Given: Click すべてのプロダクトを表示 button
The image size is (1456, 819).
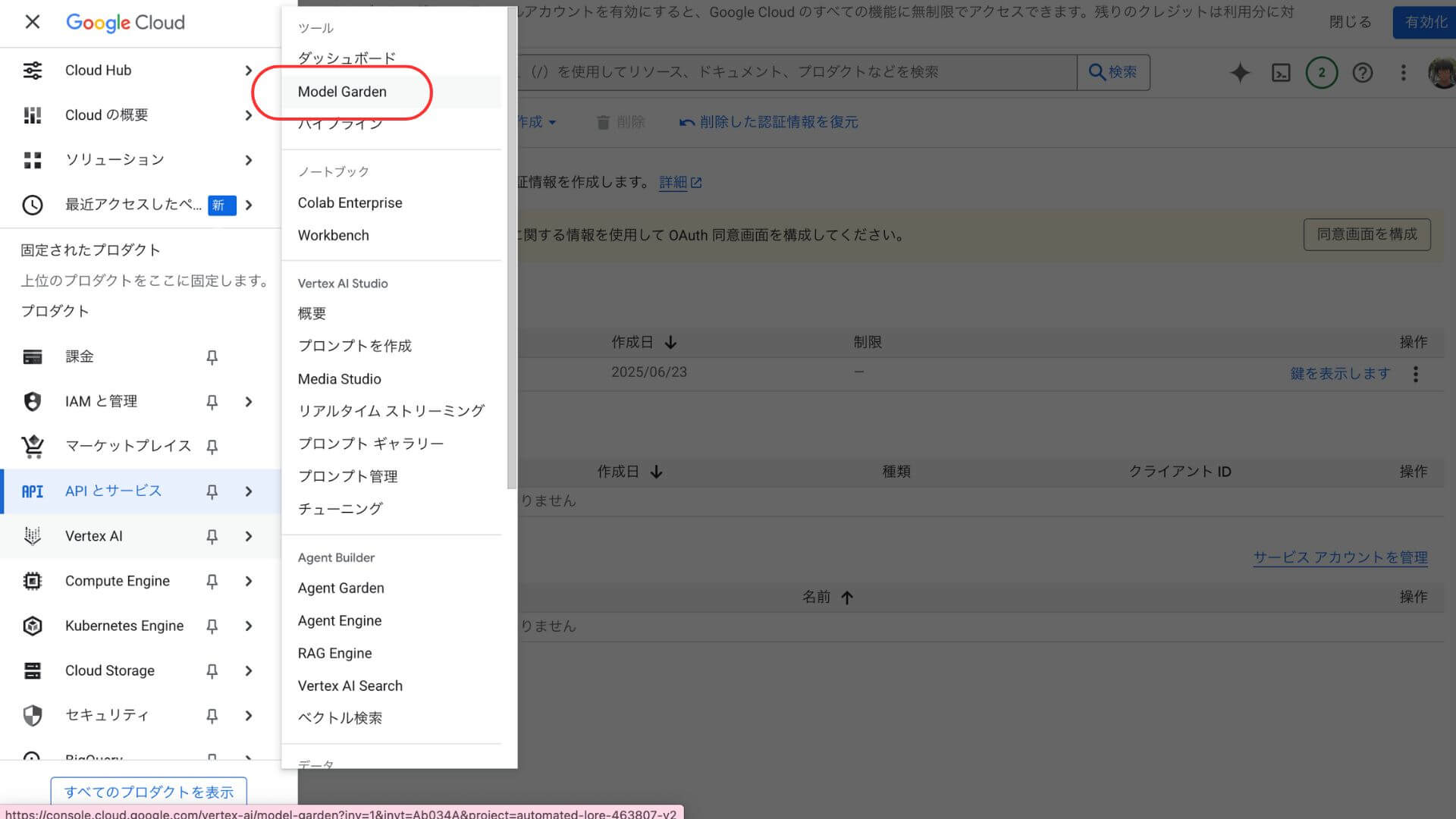Looking at the screenshot, I should (x=149, y=792).
